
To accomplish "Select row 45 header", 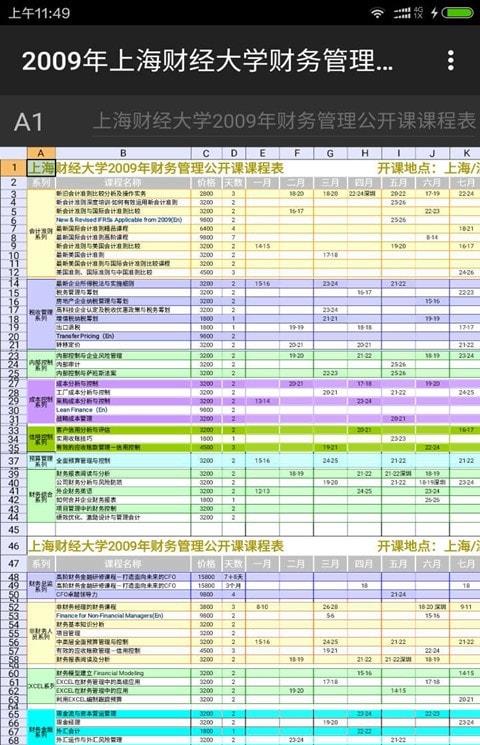I will point(14,530).
